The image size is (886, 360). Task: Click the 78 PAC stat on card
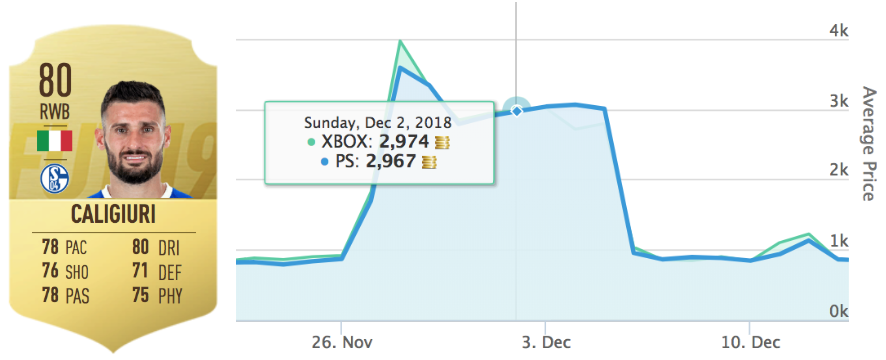(64, 248)
